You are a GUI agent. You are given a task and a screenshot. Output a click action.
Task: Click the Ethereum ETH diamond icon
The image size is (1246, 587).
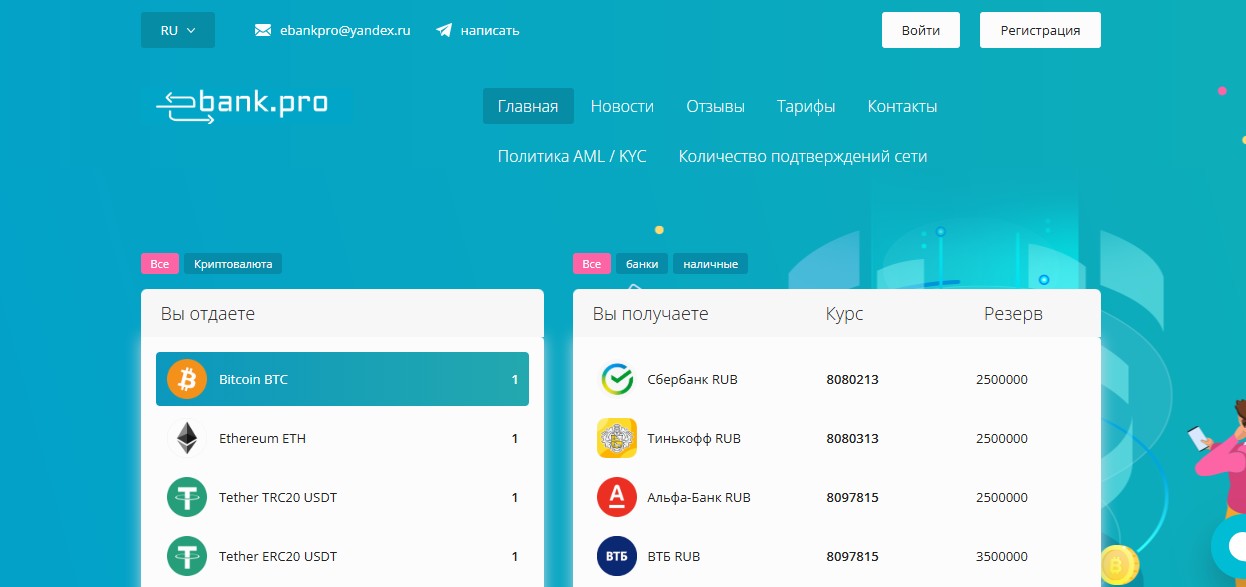[x=186, y=438]
